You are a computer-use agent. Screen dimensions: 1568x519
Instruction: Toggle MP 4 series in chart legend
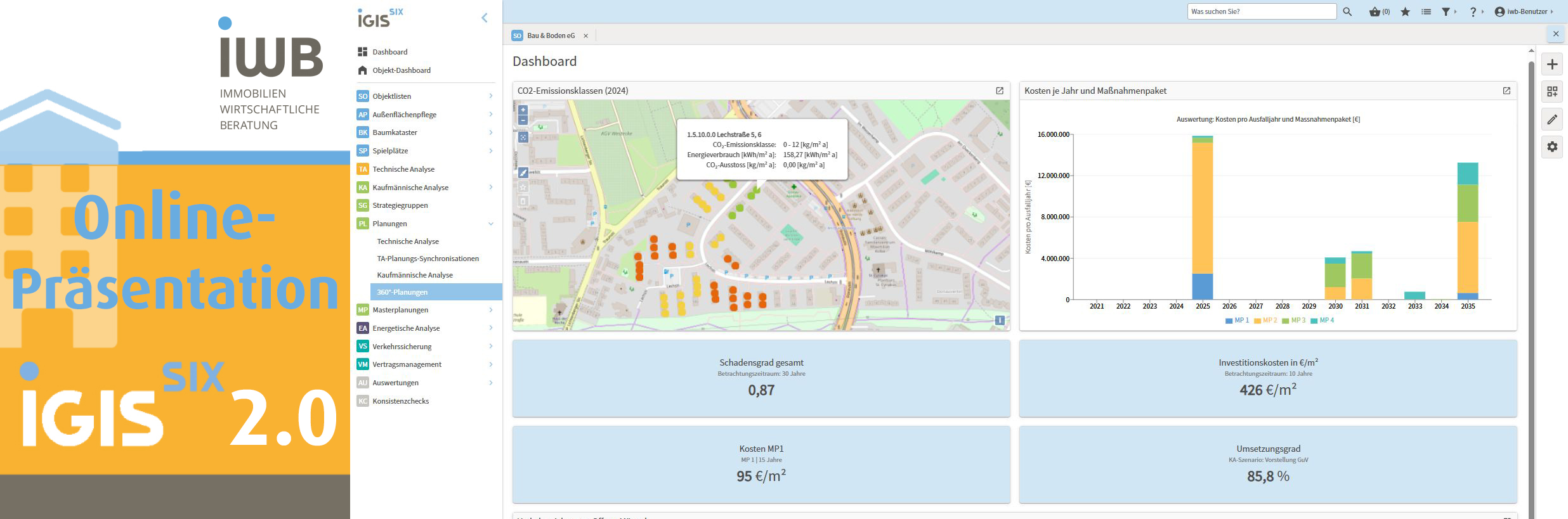coord(1323,321)
